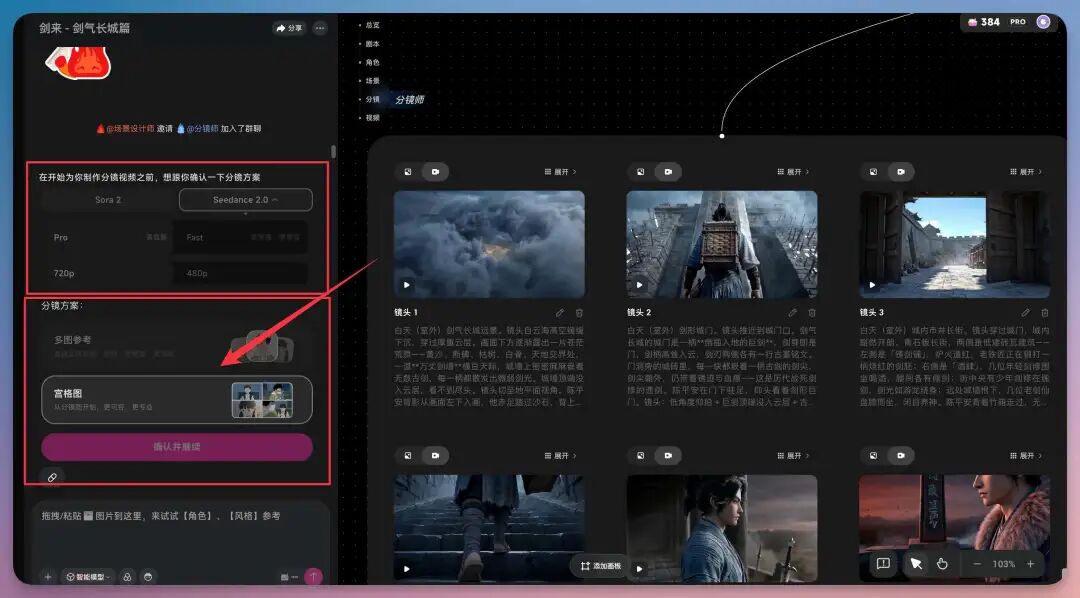1080x598 pixels.
Task: Select the Pro quality option
Action: [107, 237]
